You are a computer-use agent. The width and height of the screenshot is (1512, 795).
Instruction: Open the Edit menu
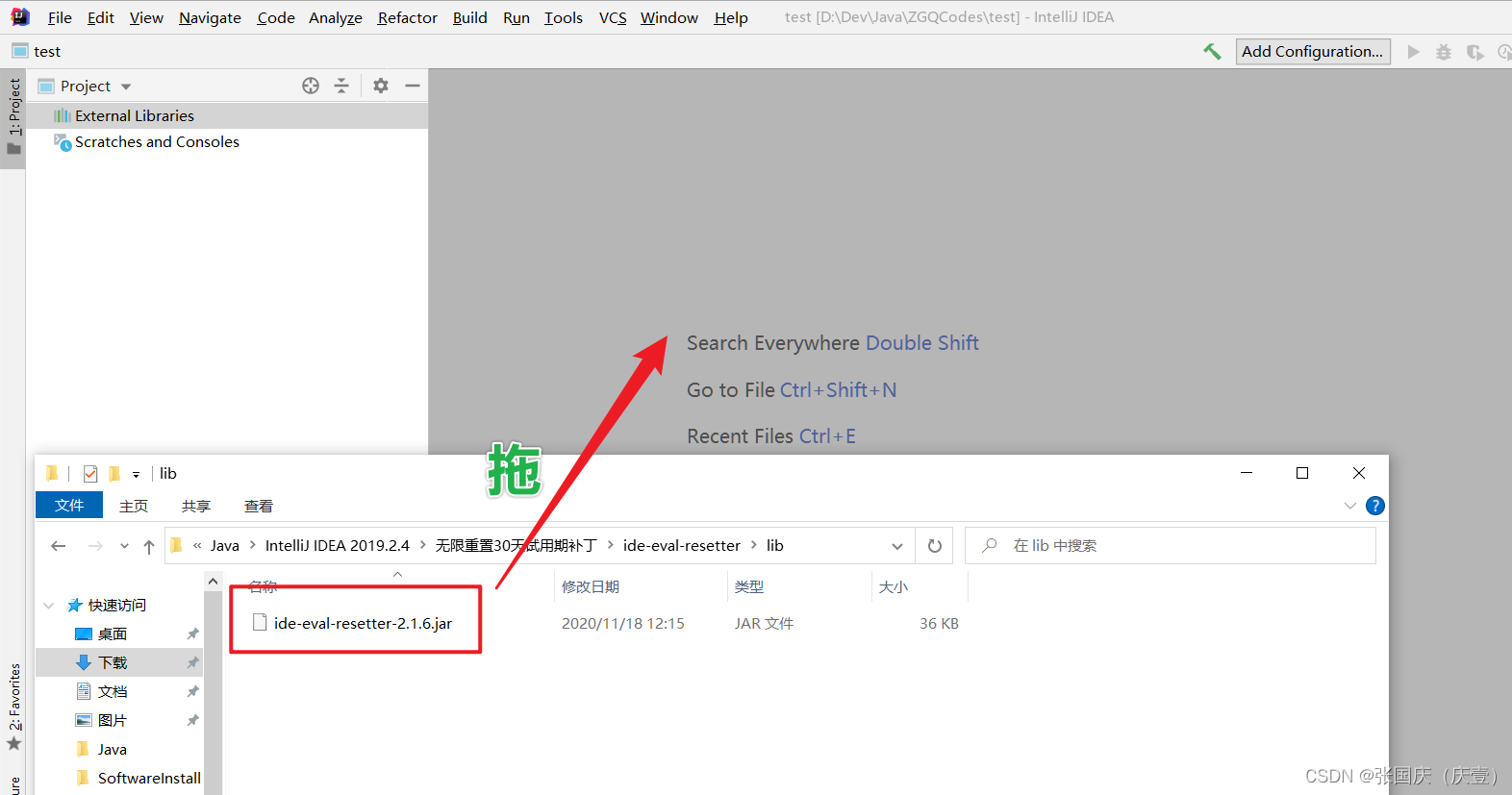point(100,17)
